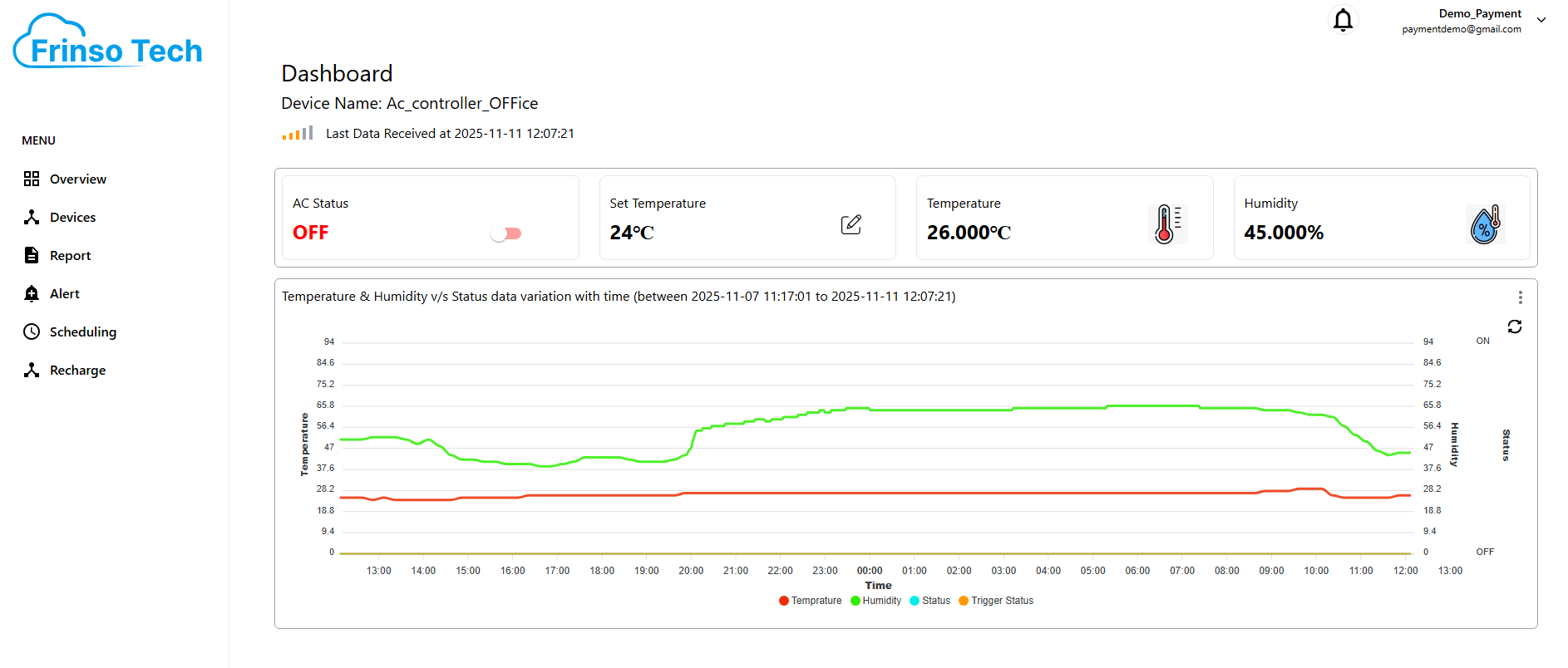Click the signal strength bars icon
The height and width of the screenshot is (668, 1568).
tap(298, 133)
